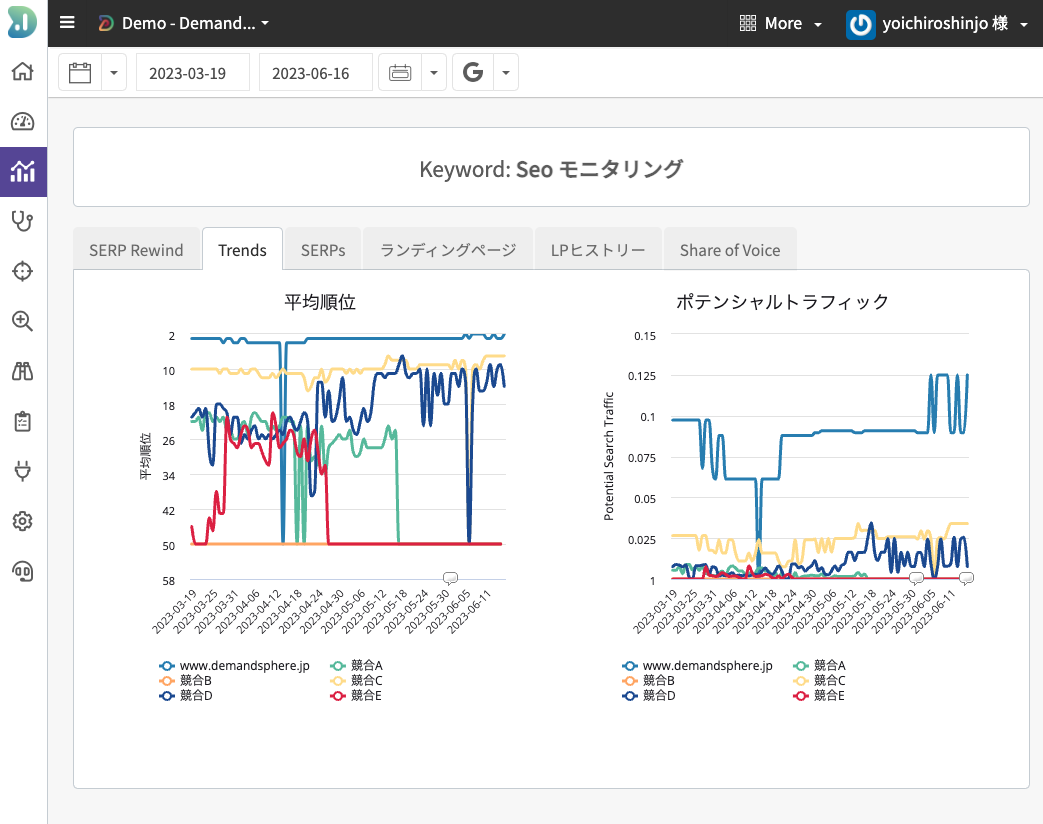Toggle 競合D in ポテンシャルトラフィック legend

tap(649, 696)
